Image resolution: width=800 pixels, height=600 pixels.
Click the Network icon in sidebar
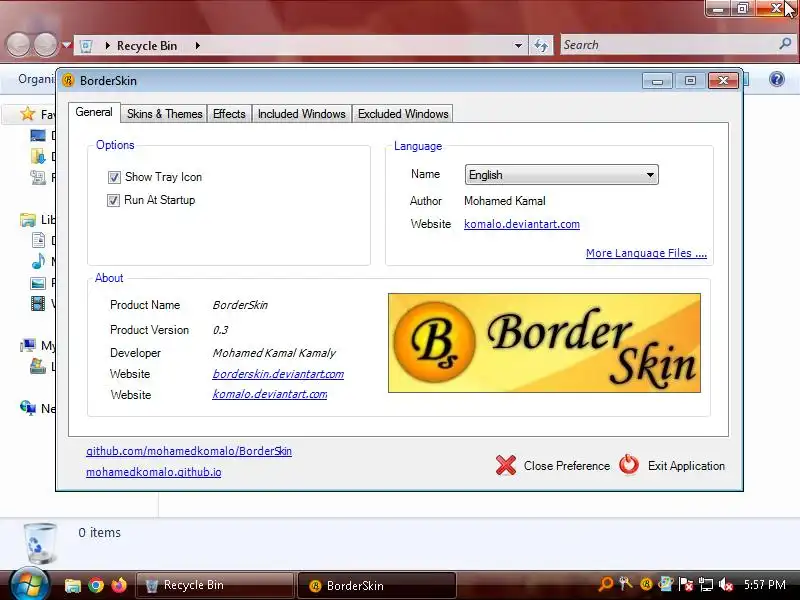click(28, 408)
